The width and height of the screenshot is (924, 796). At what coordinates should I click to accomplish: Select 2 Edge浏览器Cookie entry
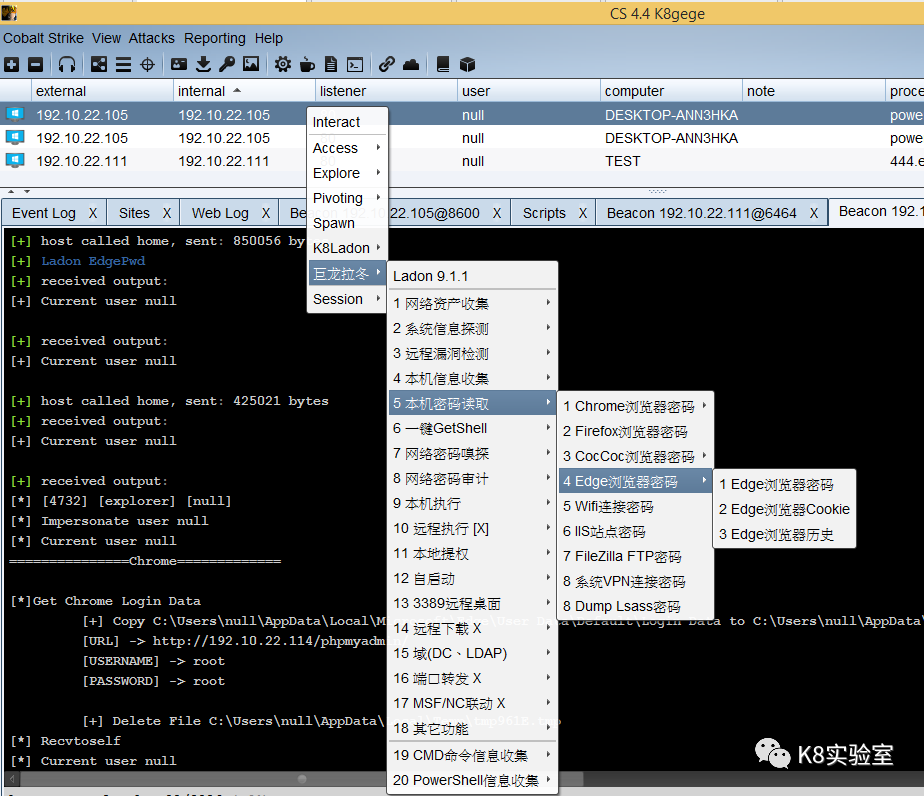784,509
